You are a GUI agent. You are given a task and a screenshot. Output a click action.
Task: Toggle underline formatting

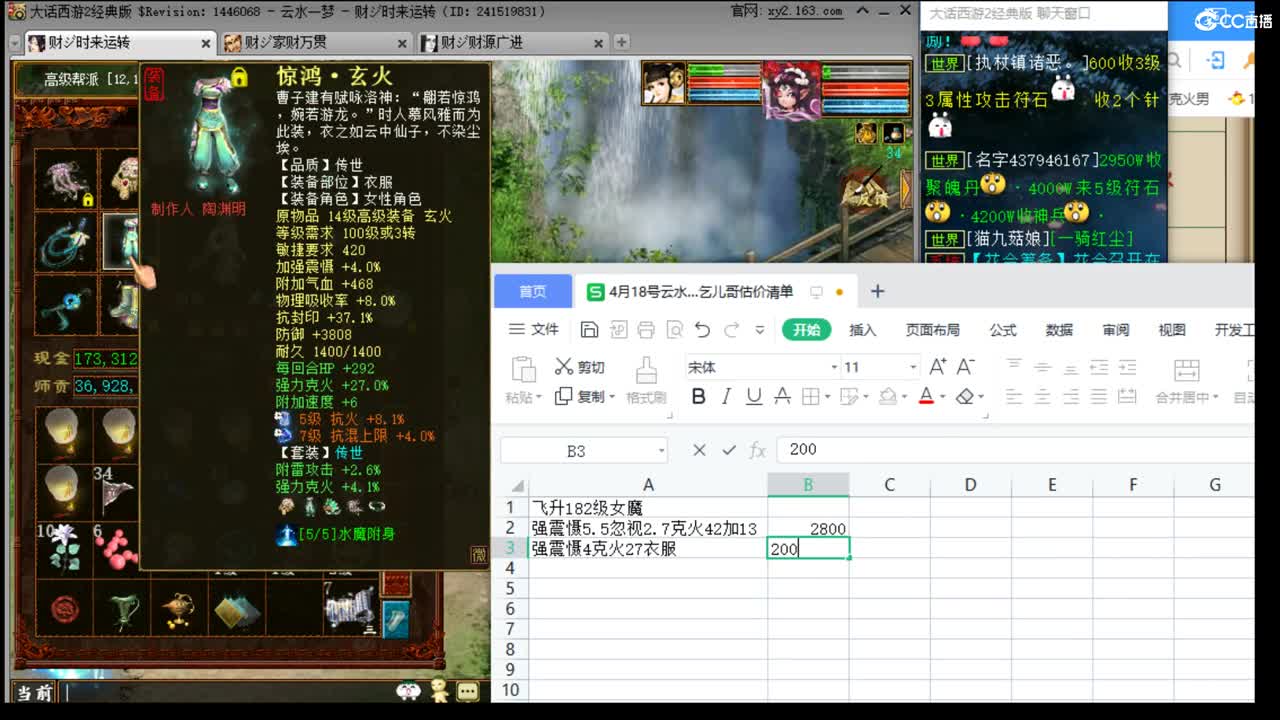(x=754, y=397)
